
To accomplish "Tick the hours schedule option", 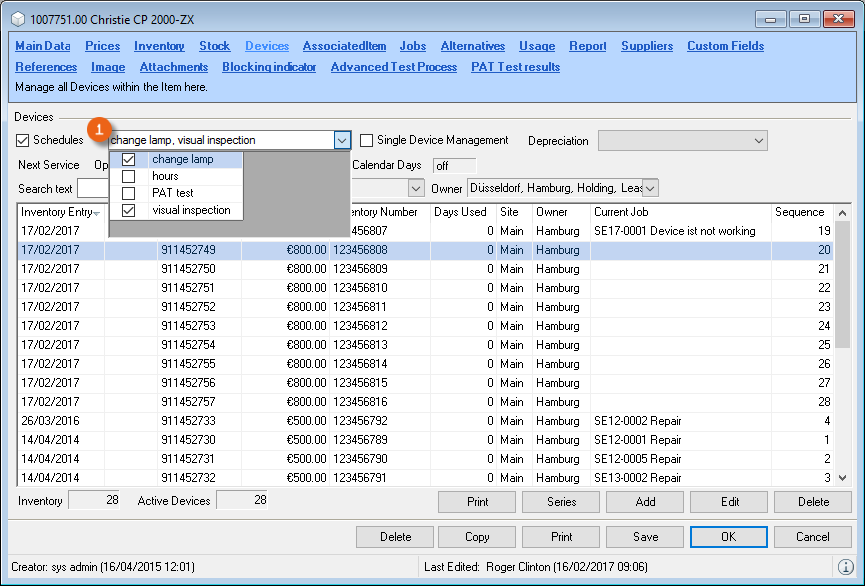I will (x=128, y=176).
